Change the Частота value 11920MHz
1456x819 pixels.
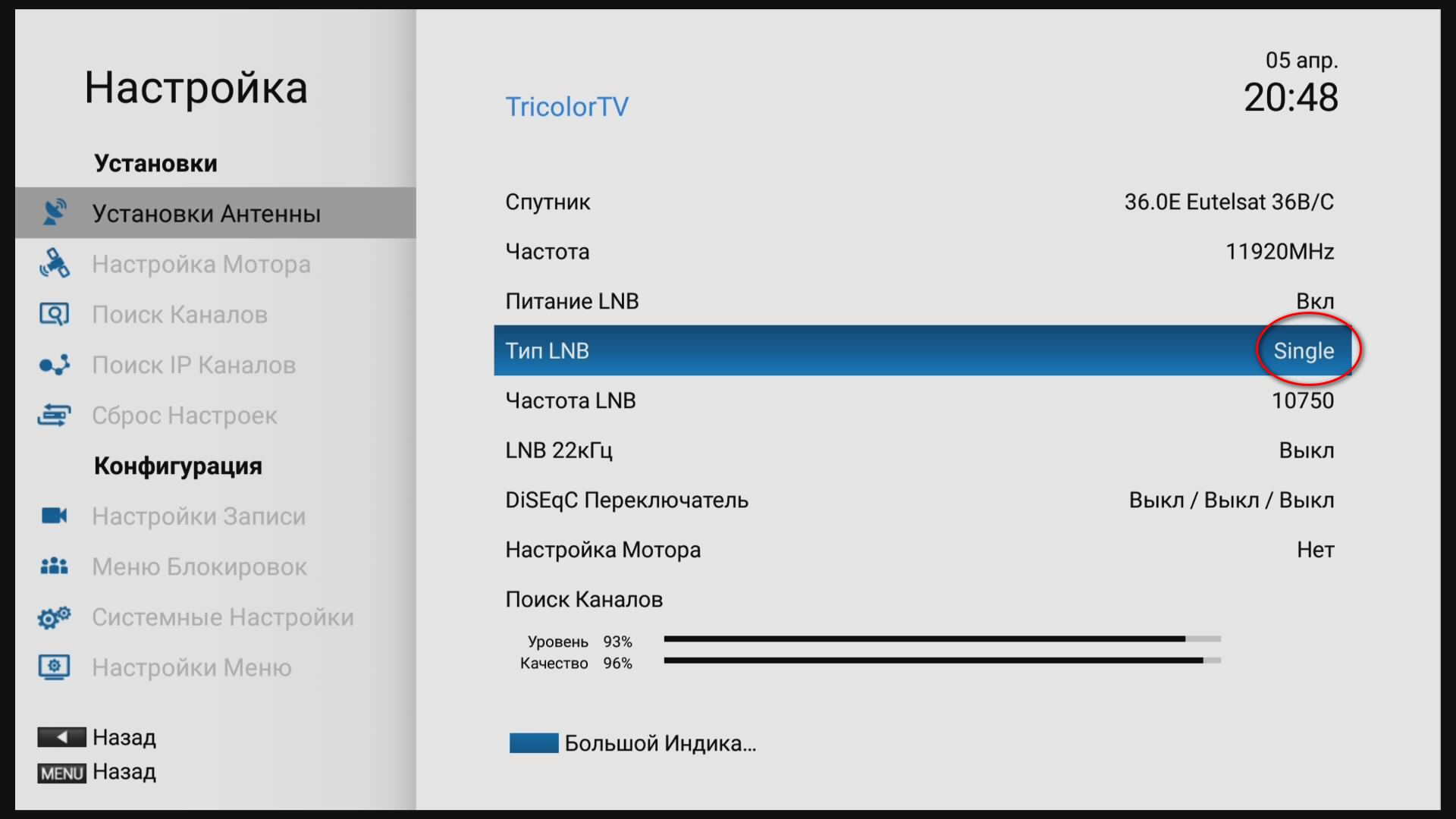pos(1279,252)
